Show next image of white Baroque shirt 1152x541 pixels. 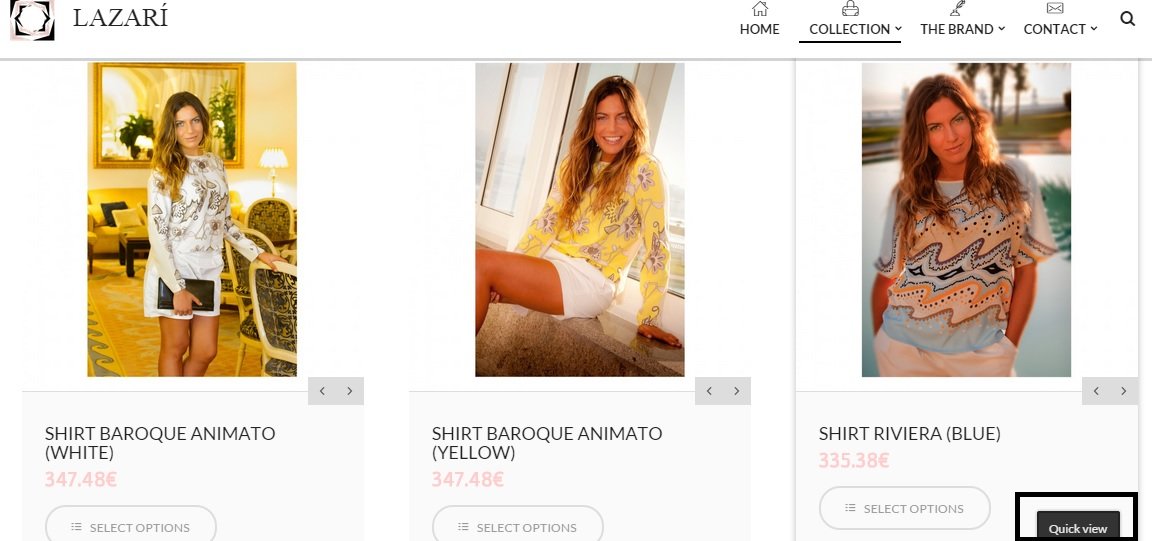[350, 391]
